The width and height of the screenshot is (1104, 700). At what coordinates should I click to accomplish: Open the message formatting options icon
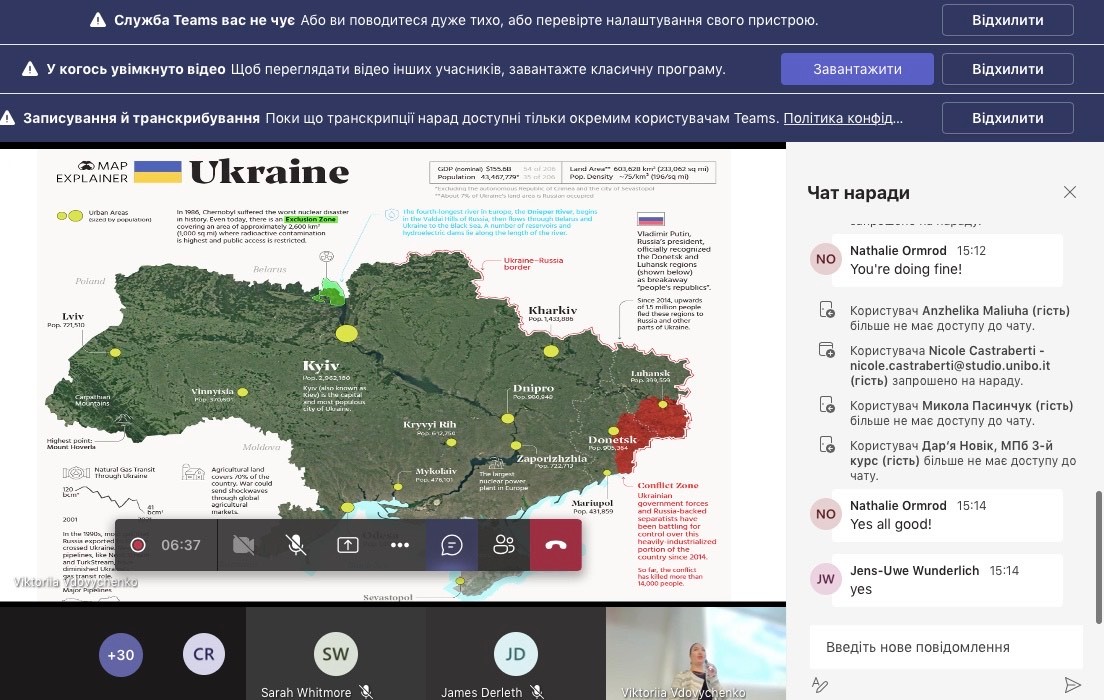pyautogui.click(x=821, y=685)
